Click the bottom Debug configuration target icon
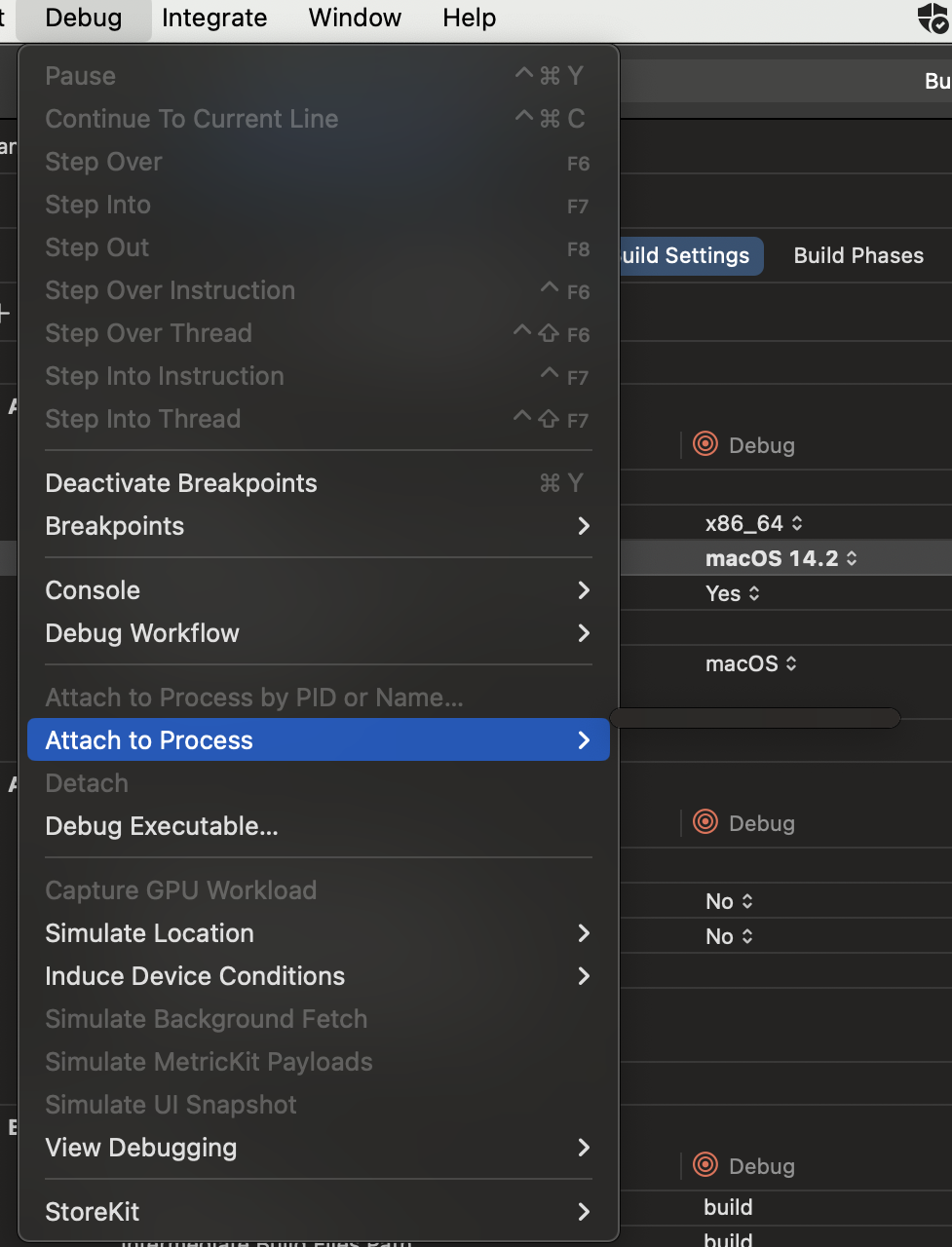Viewport: 952px width, 1247px height. 705,1165
